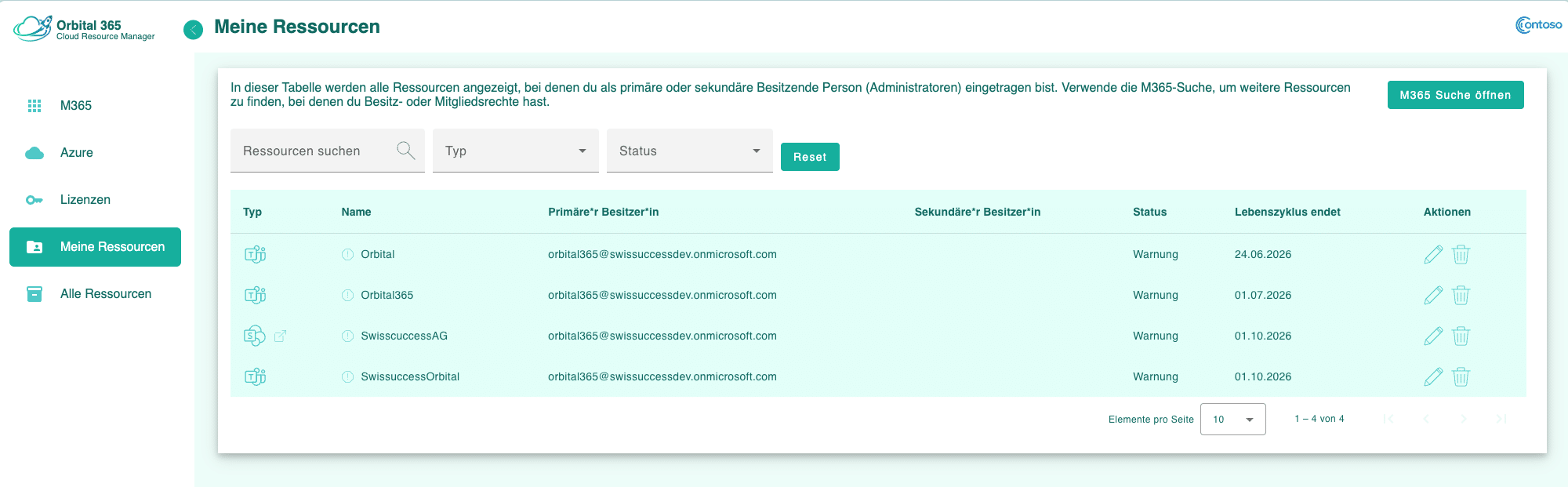
Task: Click the trash icon for SwisscuccessAG
Action: click(1461, 336)
